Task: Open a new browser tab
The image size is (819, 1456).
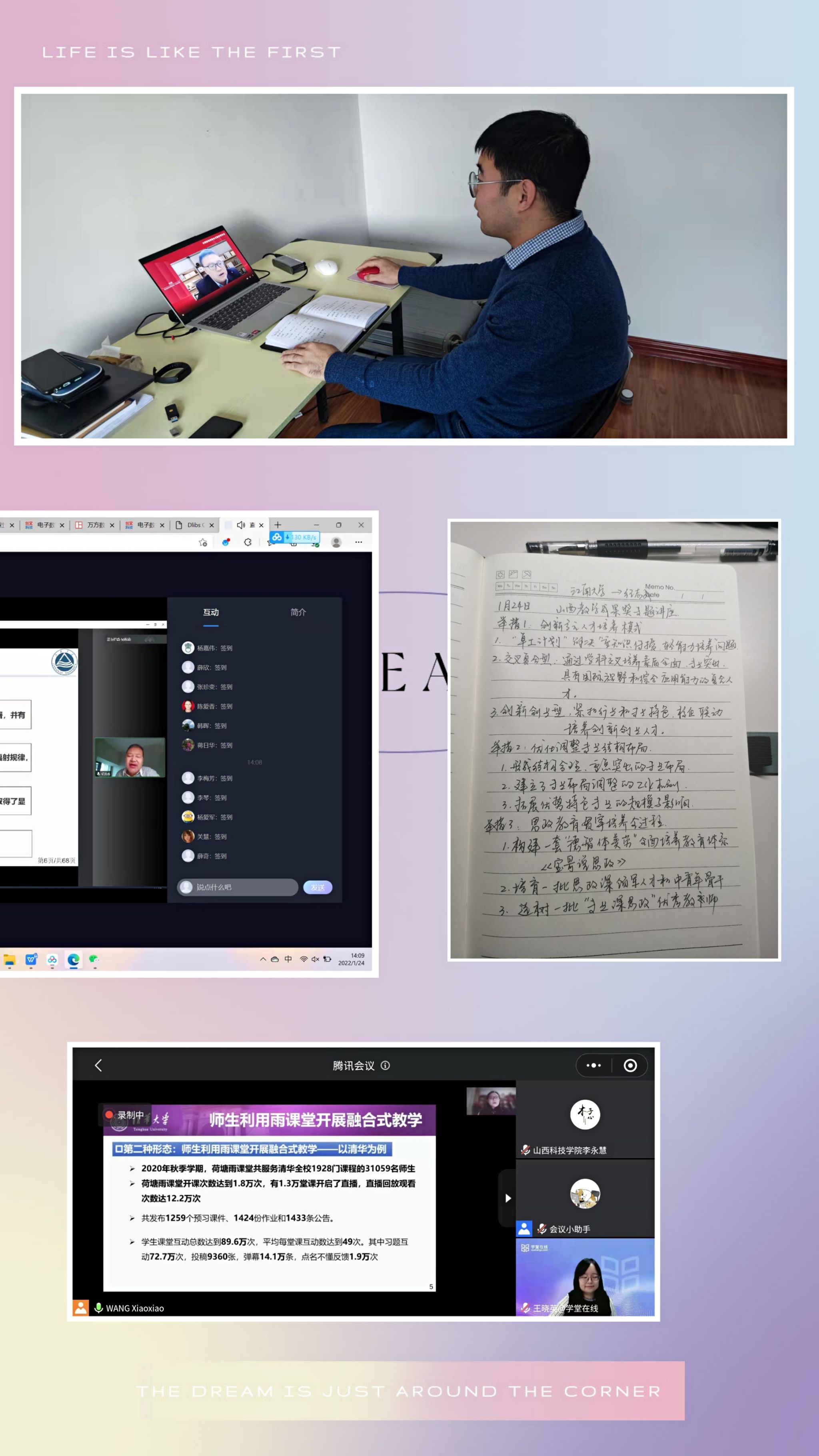Action: [278, 524]
